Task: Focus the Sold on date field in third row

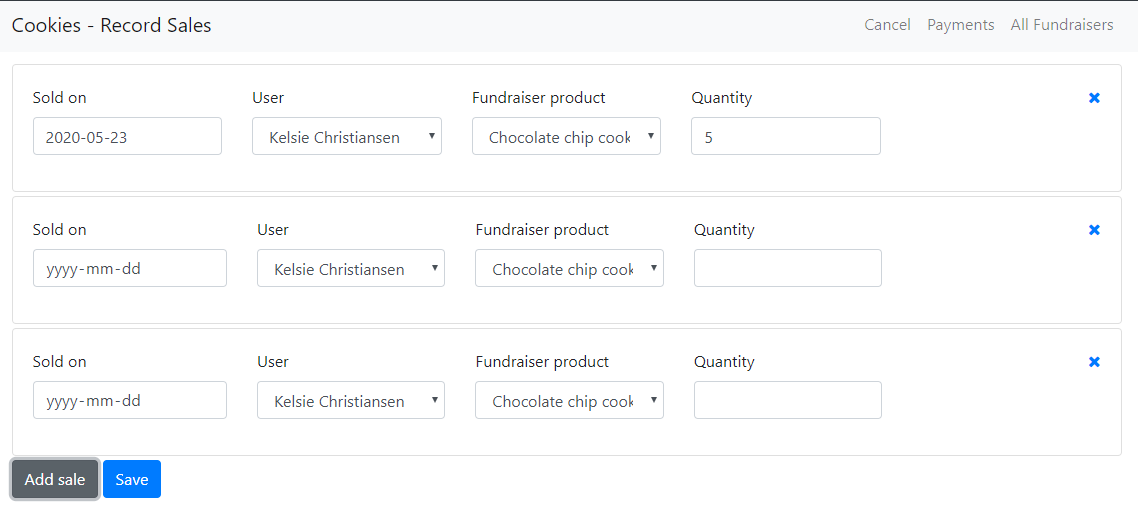Action: click(129, 401)
